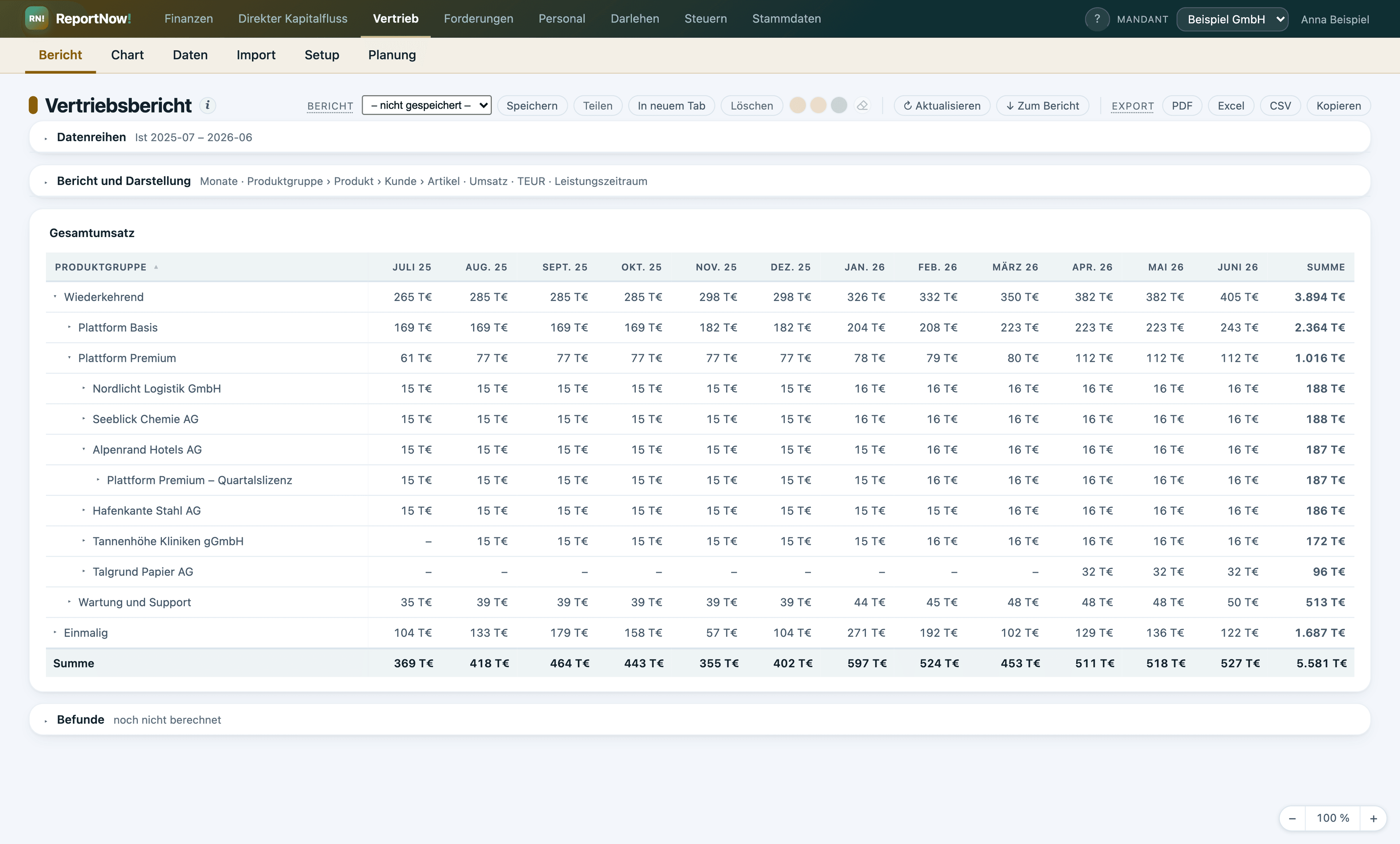
Task: Click the total sum 5.581 T€ cell
Action: [x=1322, y=663]
